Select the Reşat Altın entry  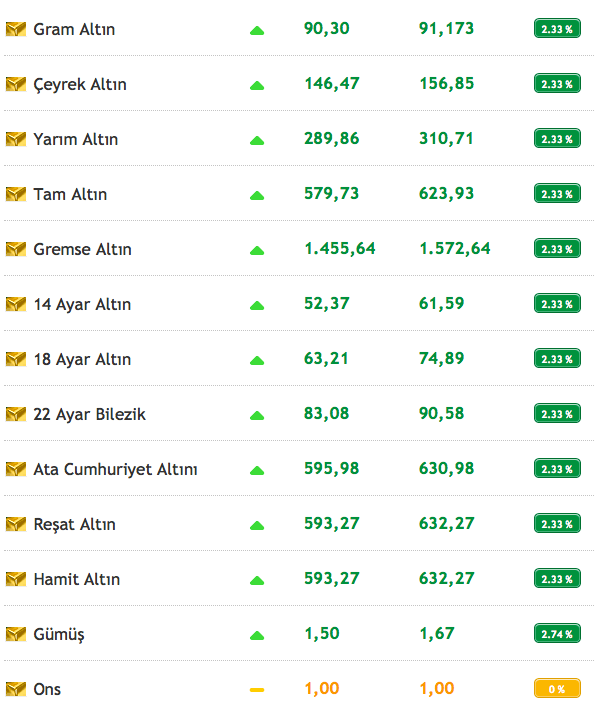pos(74,525)
